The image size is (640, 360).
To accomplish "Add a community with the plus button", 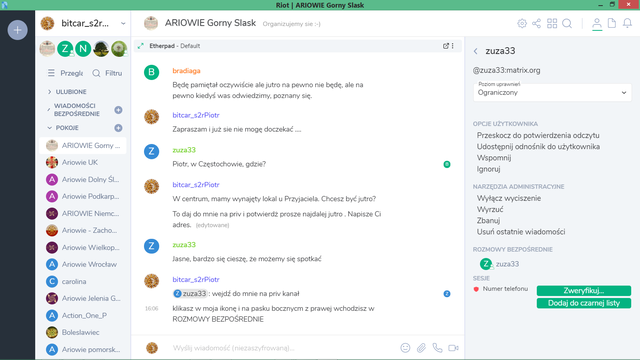I will click(18, 30).
